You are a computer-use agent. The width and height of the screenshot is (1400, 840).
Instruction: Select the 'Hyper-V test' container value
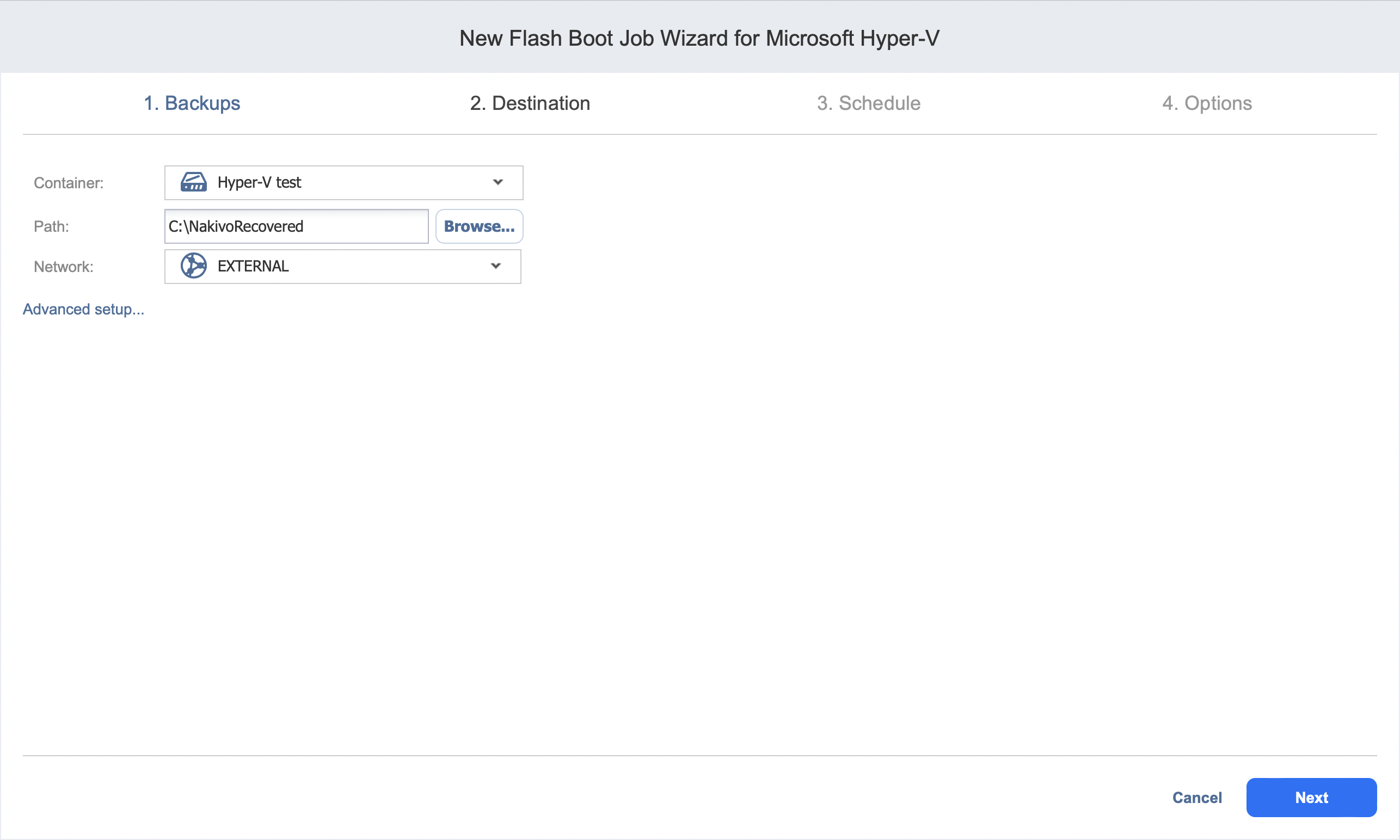point(260,182)
